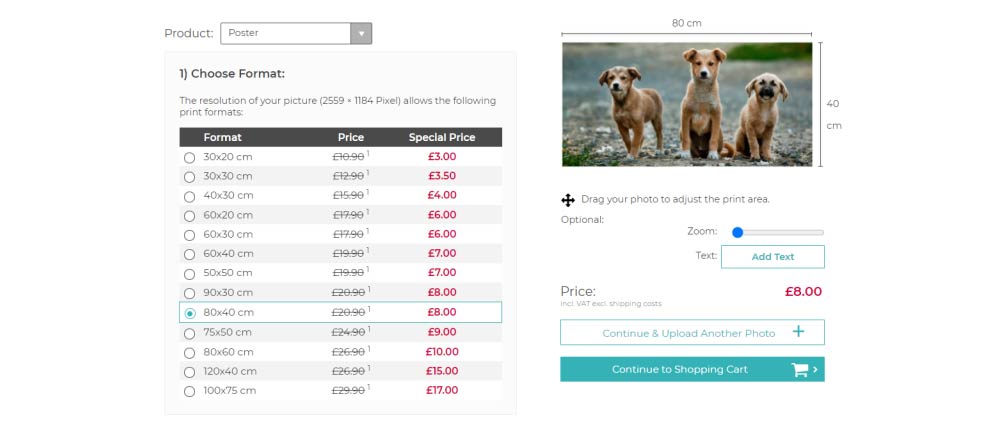Select the 75x50 cm format row
Screen dimensions: 1000x444
click(341, 332)
